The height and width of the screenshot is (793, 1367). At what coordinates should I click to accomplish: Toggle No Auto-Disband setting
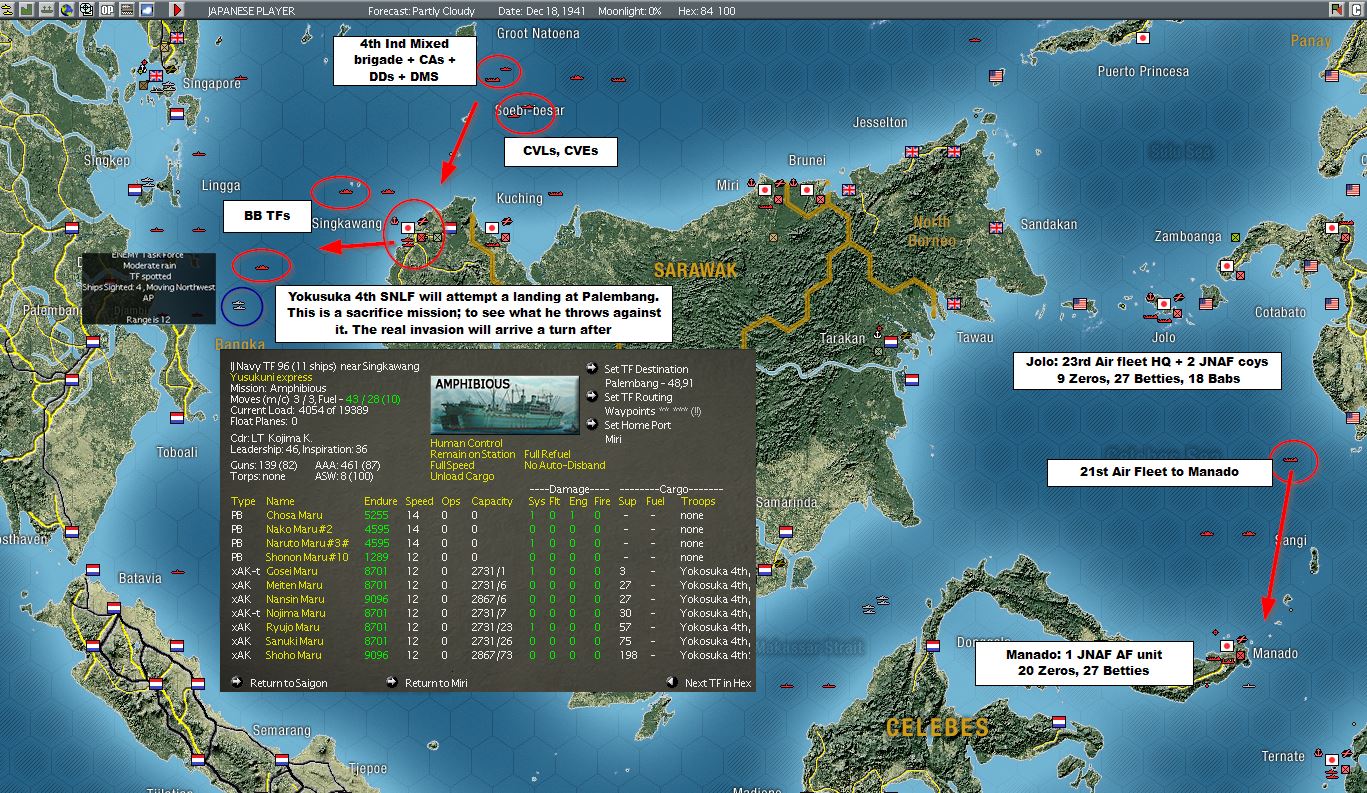click(564, 466)
